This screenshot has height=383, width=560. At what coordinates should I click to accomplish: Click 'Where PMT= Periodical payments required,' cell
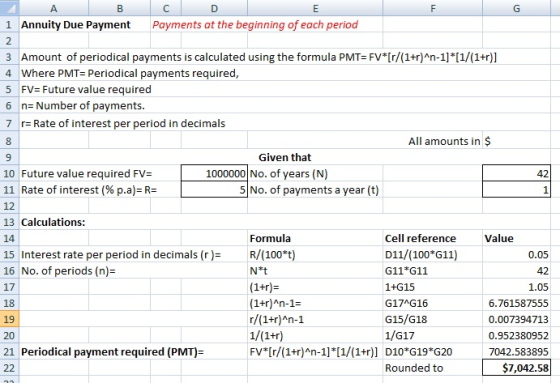[130, 73]
